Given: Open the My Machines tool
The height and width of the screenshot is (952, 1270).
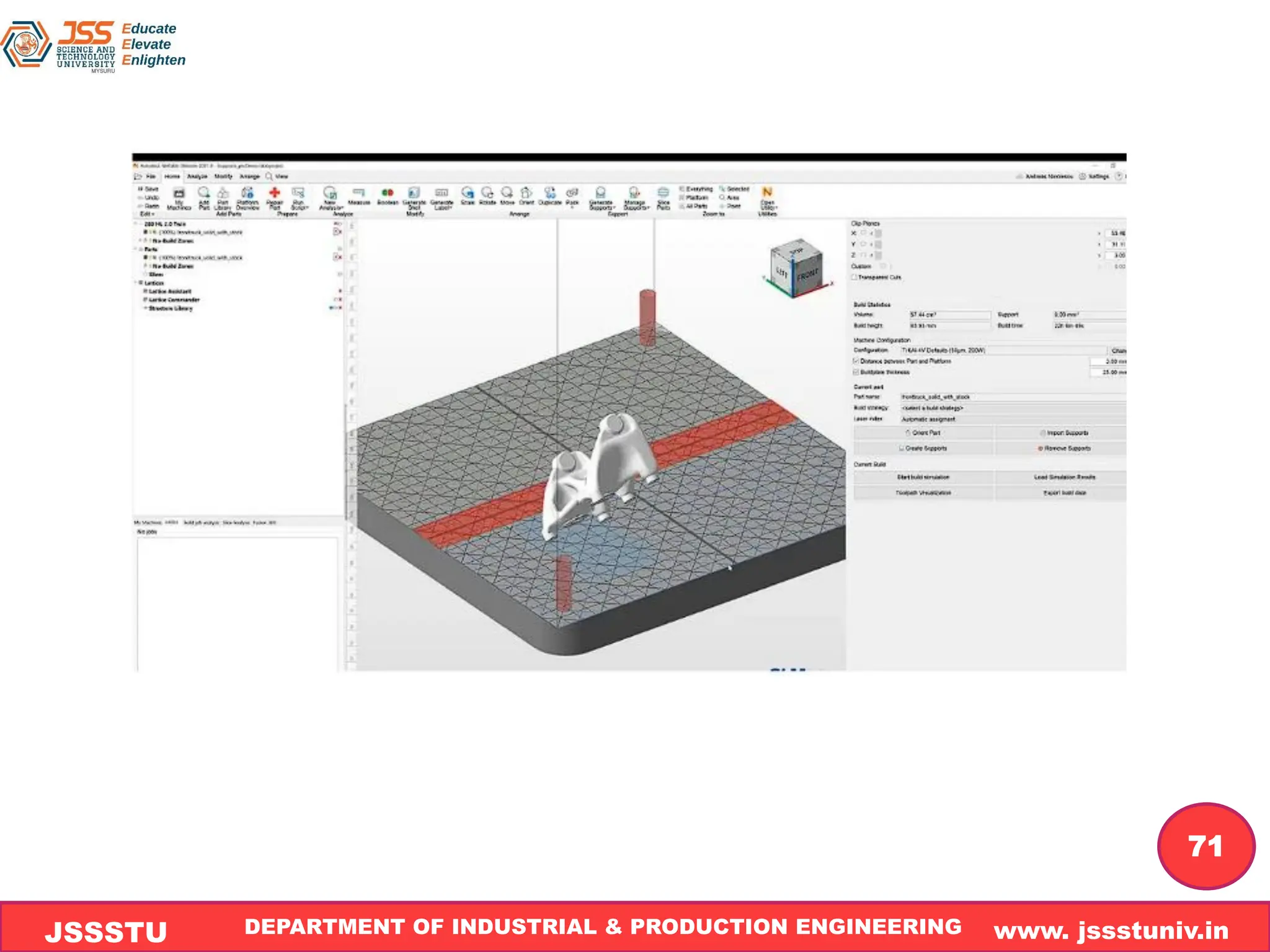Looking at the screenshot, I should (179, 194).
